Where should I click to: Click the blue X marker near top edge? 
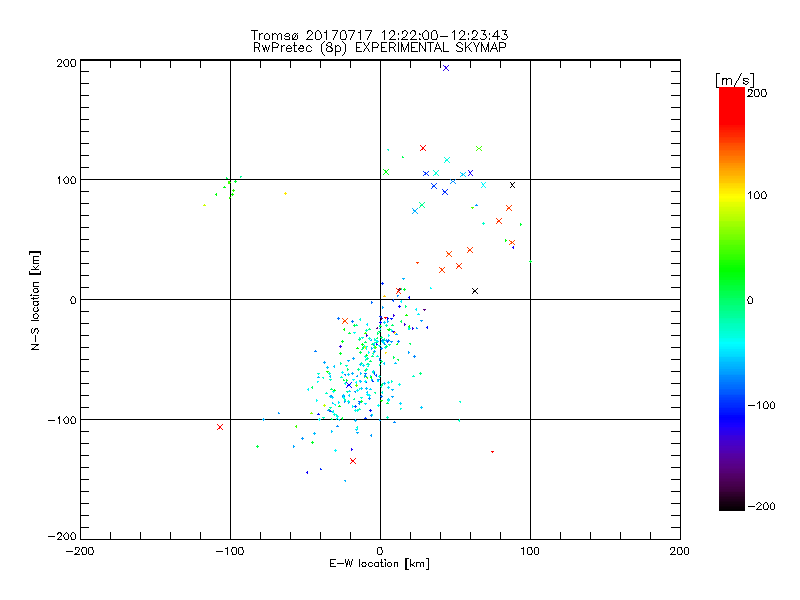point(446,68)
